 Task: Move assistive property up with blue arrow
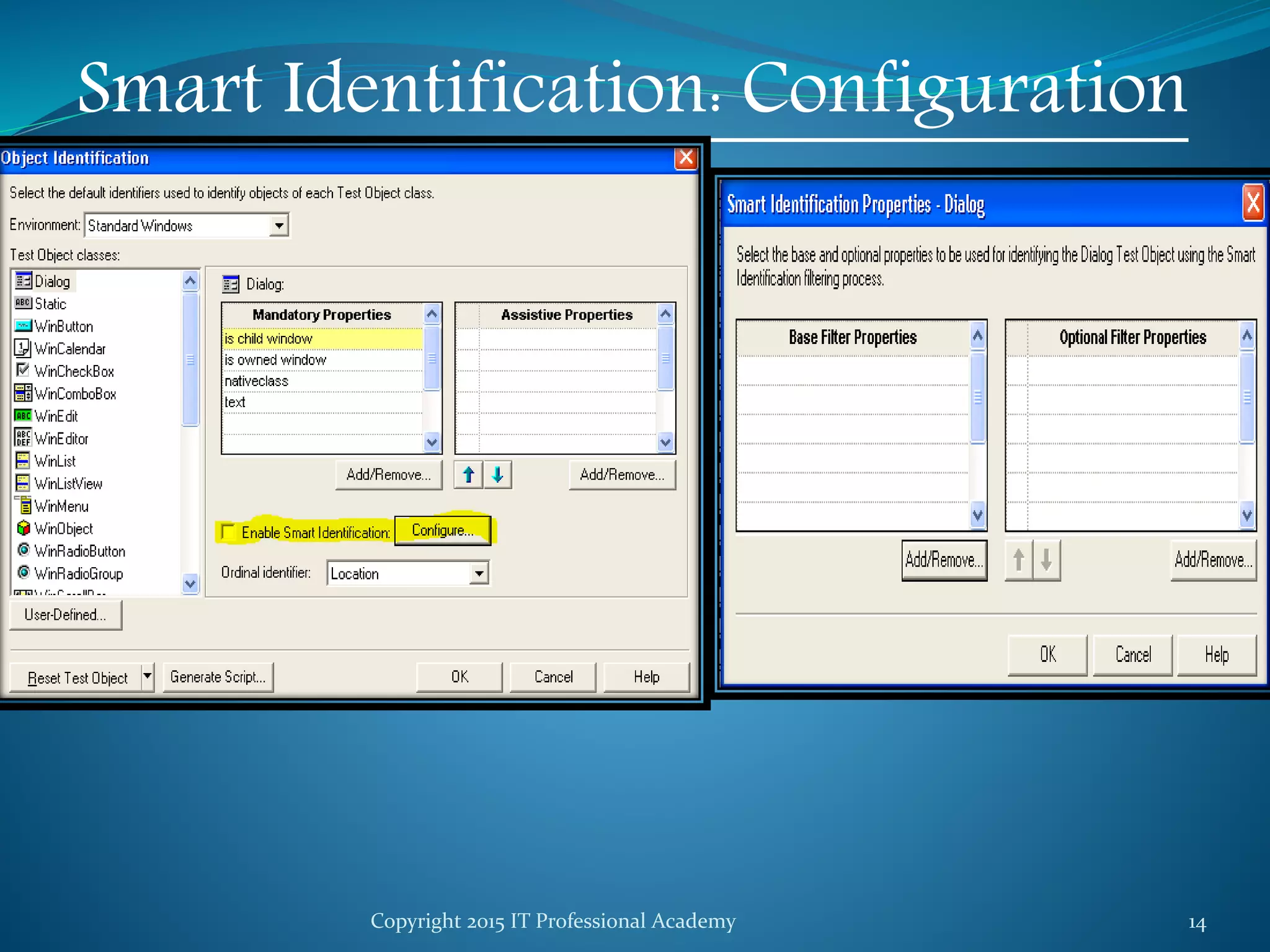click(x=468, y=475)
